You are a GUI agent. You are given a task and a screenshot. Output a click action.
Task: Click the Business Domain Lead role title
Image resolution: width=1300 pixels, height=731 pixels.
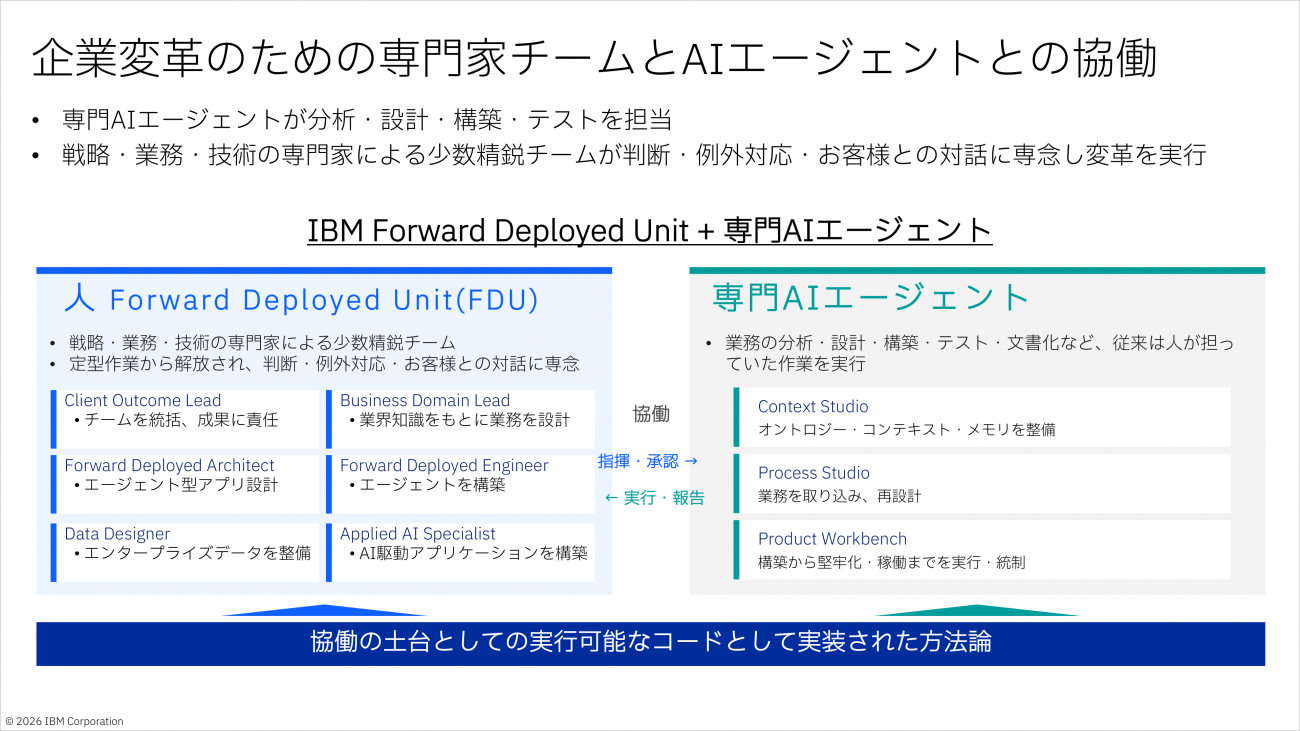point(425,400)
